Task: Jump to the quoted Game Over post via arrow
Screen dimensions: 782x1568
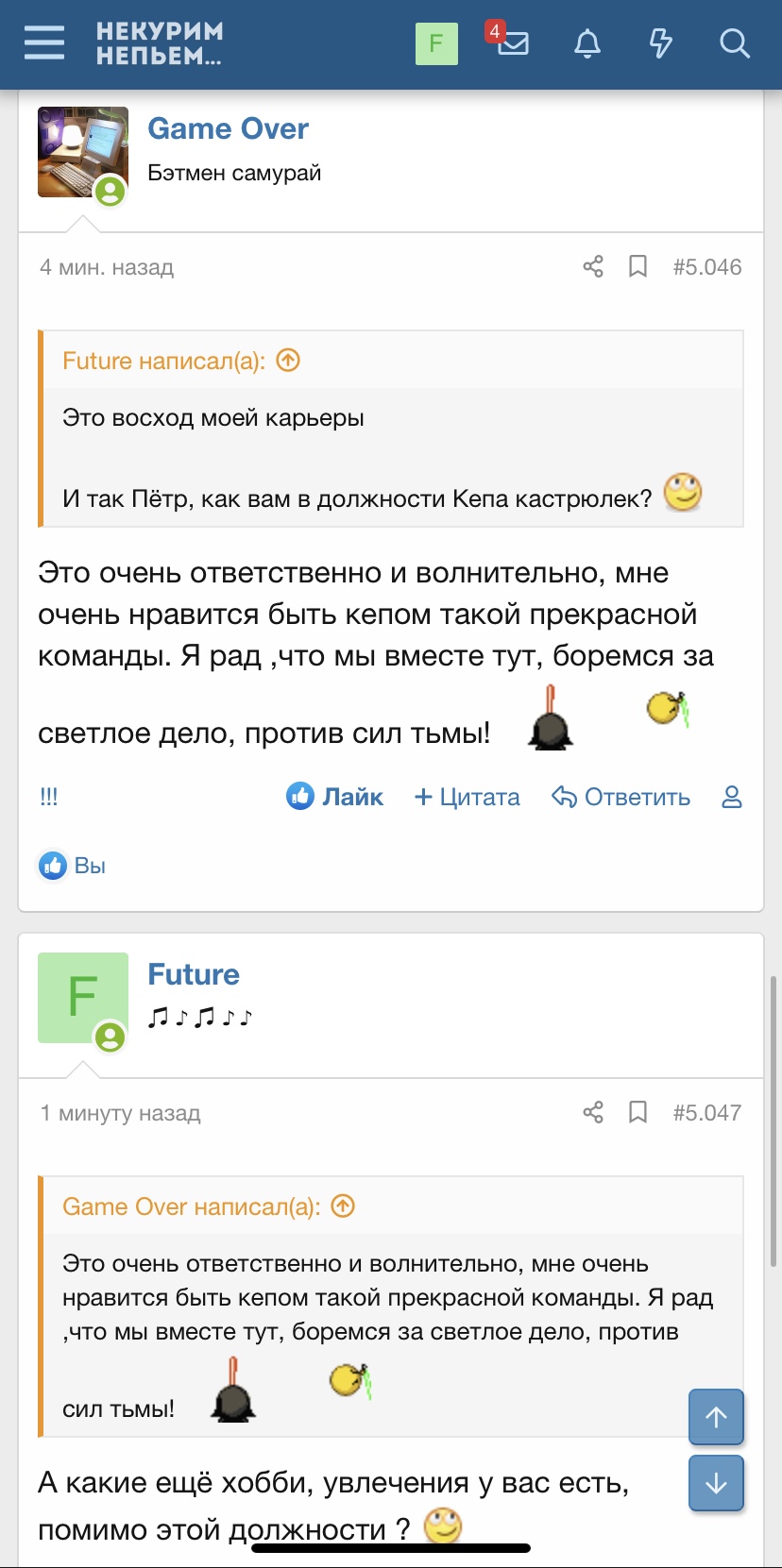Action: point(344,1206)
